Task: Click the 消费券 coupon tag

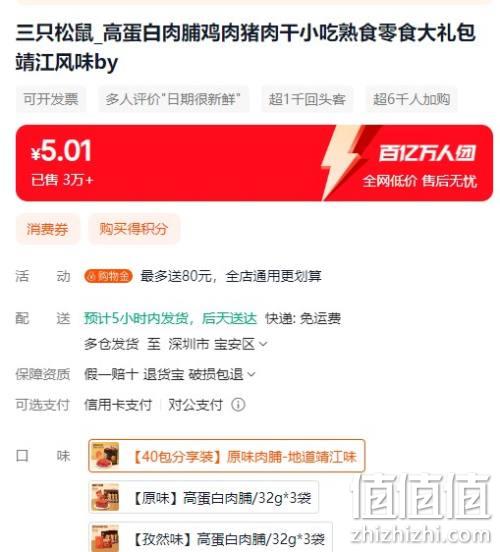Action: [x=48, y=229]
